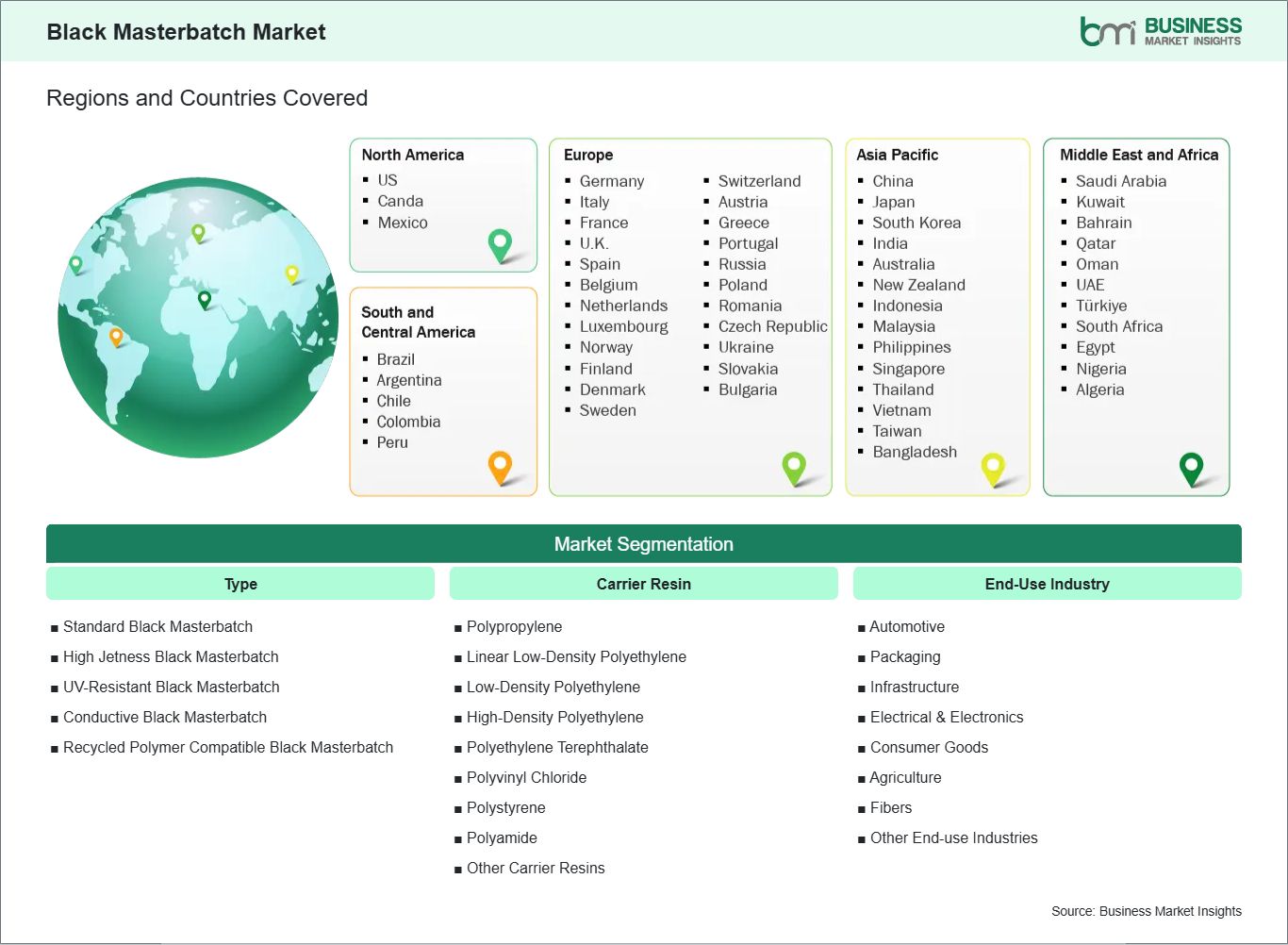Image resolution: width=1288 pixels, height=945 pixels.
Task: Click Polyethylene Terephthalate in Carrier Resin list
Action: coord(557,747)
